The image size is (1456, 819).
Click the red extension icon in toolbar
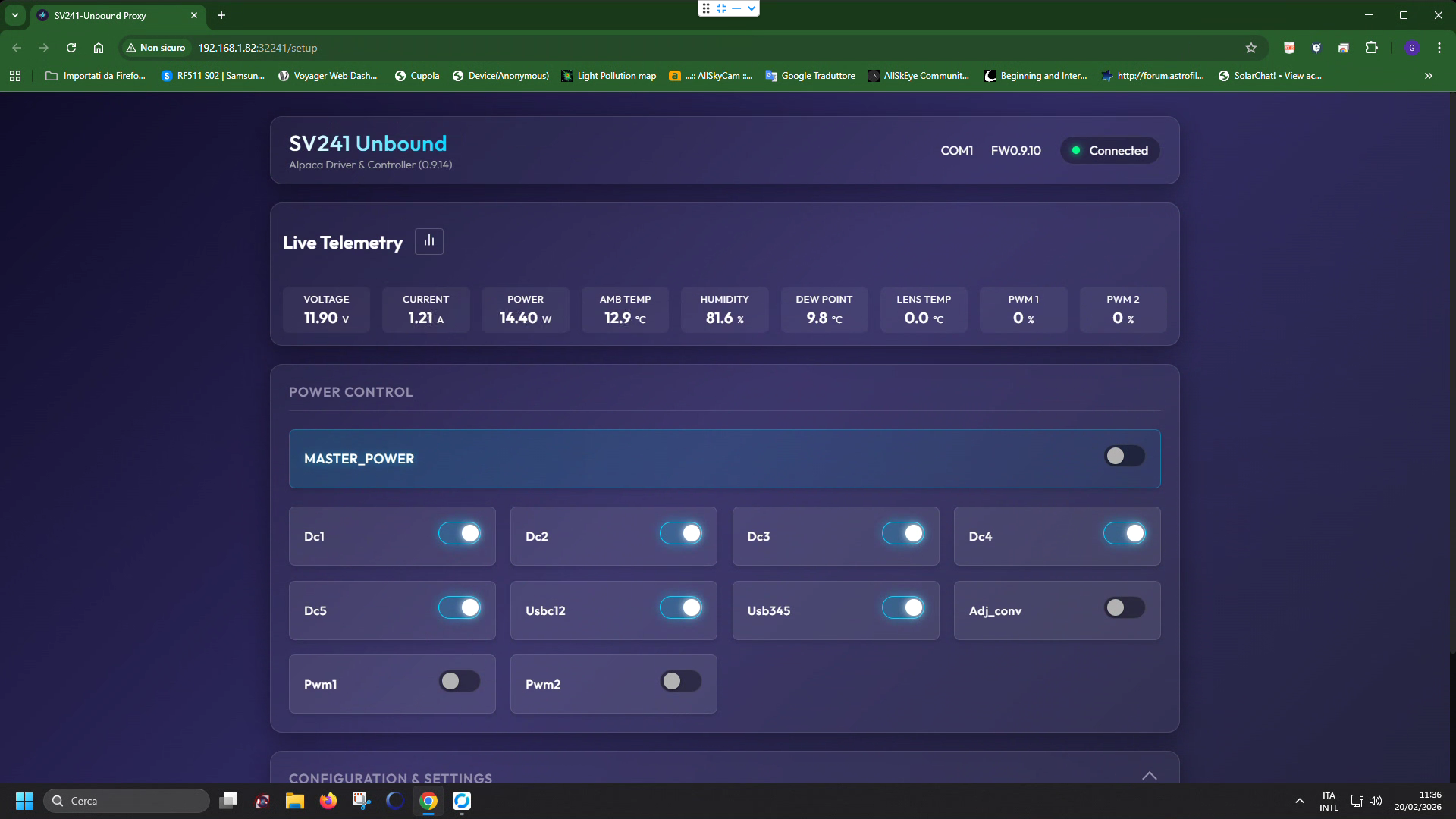tap(1288, 48)
